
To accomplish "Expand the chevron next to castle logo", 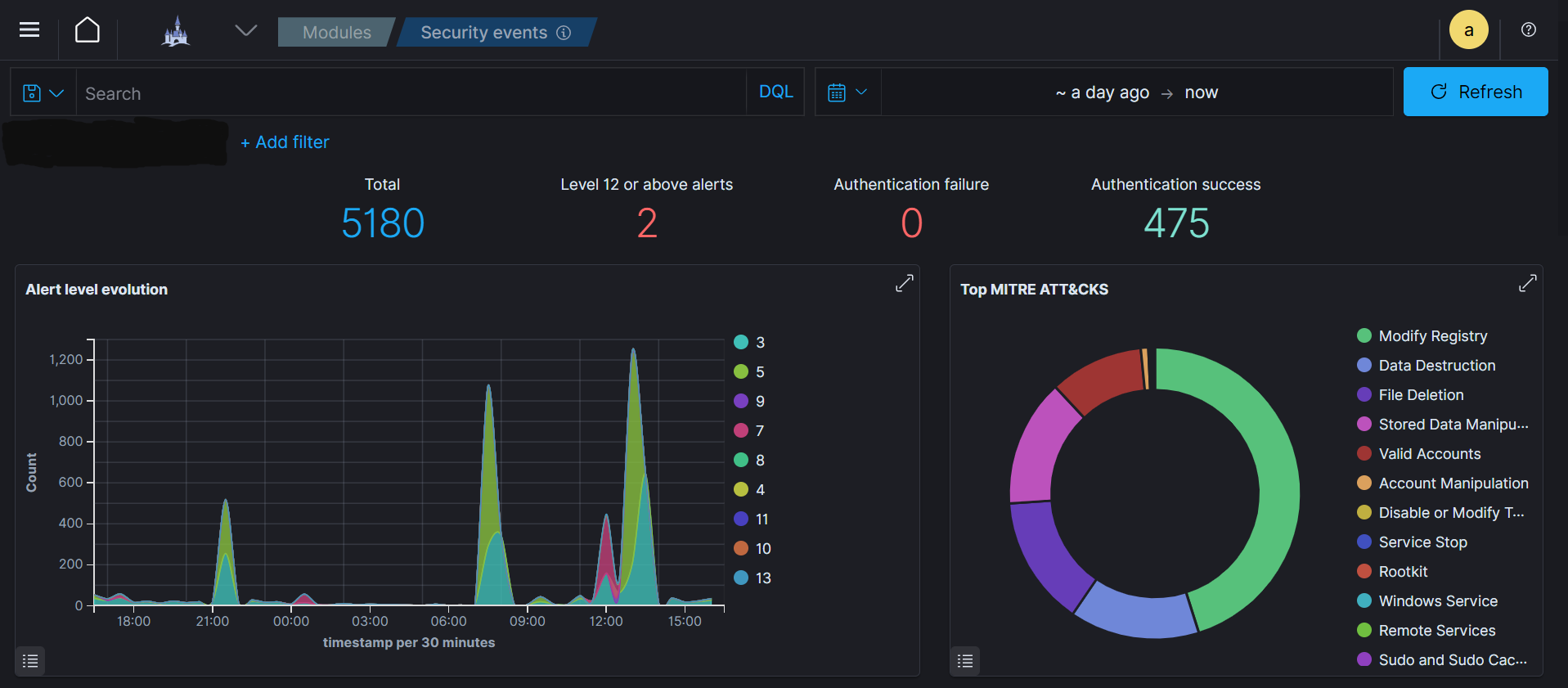I will pyautogui.click(x=245, y=31).
